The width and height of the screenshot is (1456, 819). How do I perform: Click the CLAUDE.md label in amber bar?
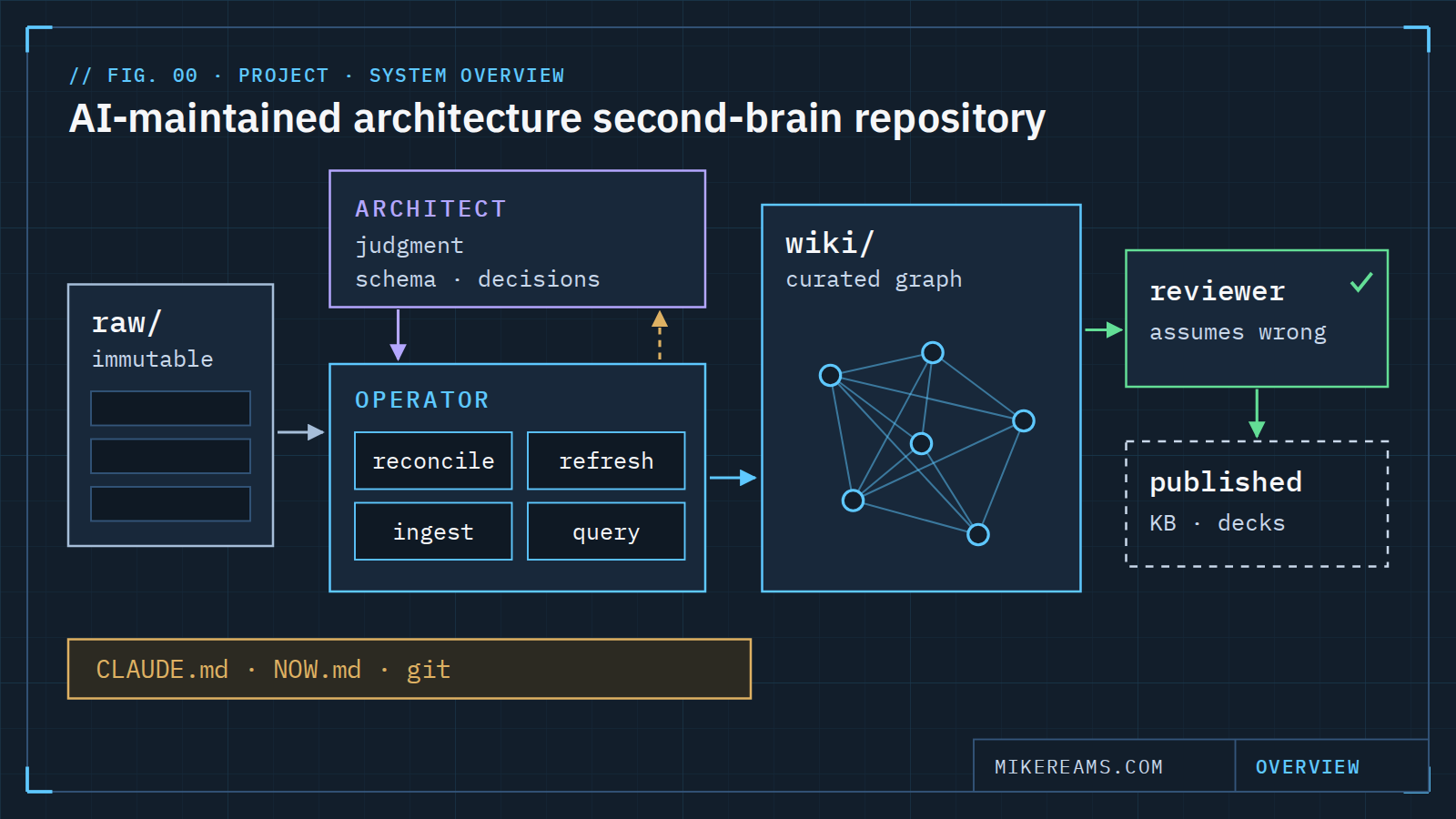pyautogui.click(x=162, y=670)
